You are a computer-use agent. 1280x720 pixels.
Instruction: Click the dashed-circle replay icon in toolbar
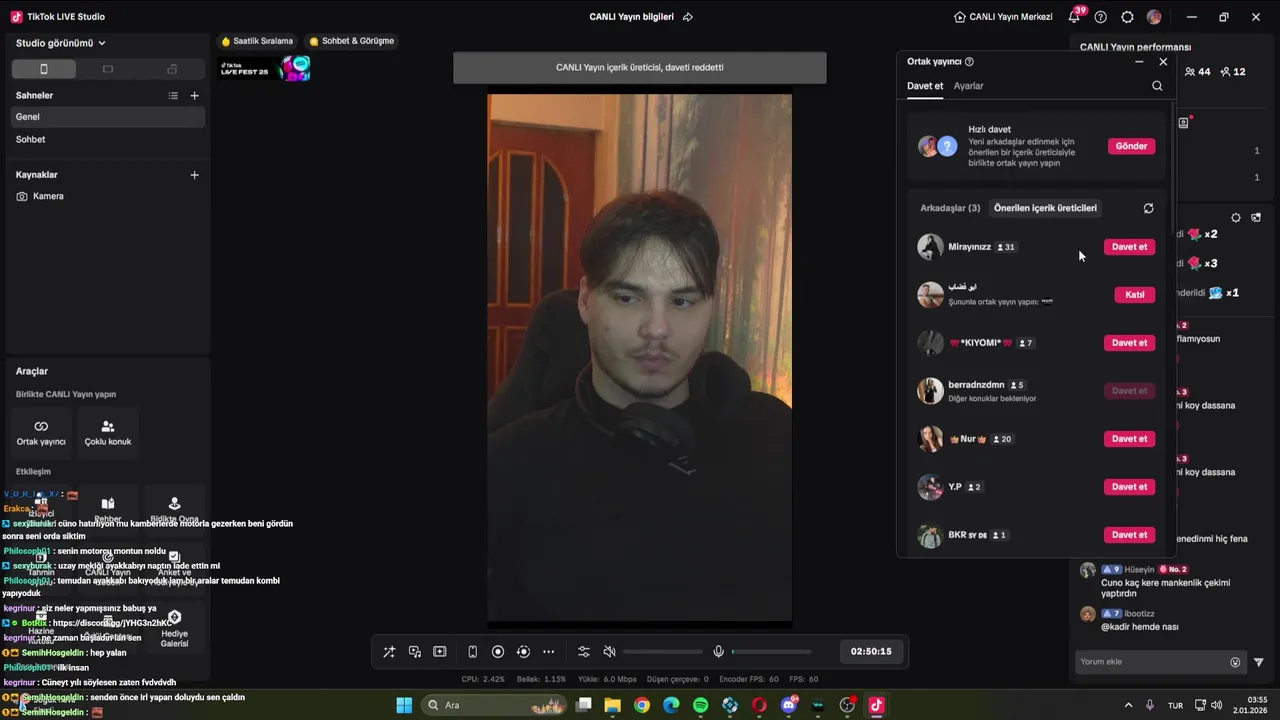point(523,652)
